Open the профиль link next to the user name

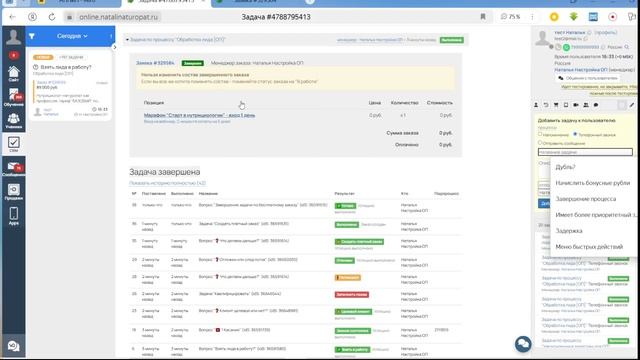pos(605,33)
